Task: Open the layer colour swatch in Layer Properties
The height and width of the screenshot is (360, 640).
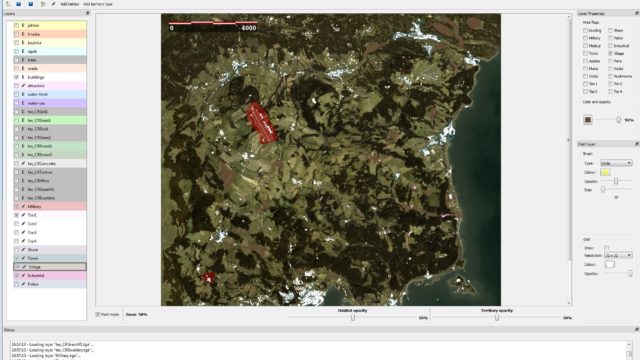Action: [x=588, y=120]
